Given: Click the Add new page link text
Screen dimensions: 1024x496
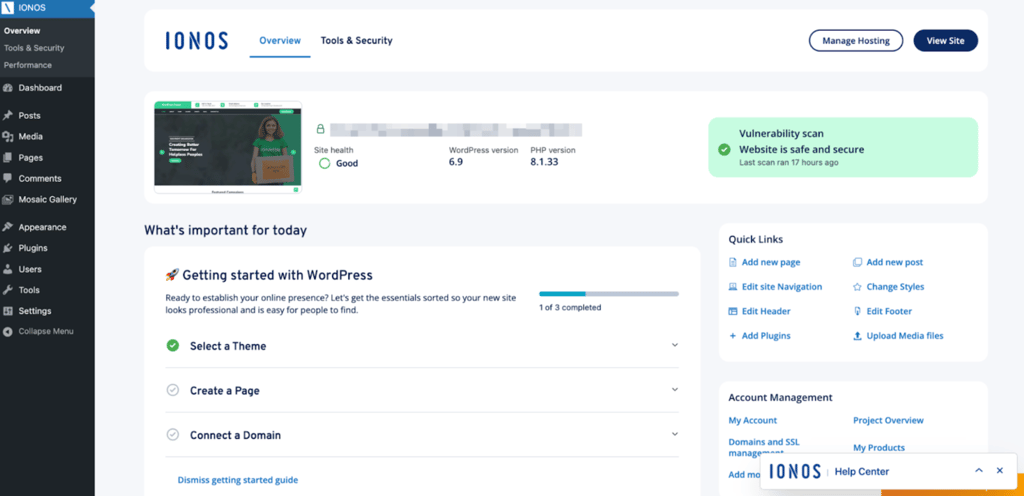Looking at the screenshot, I should [x=771, y=262].
